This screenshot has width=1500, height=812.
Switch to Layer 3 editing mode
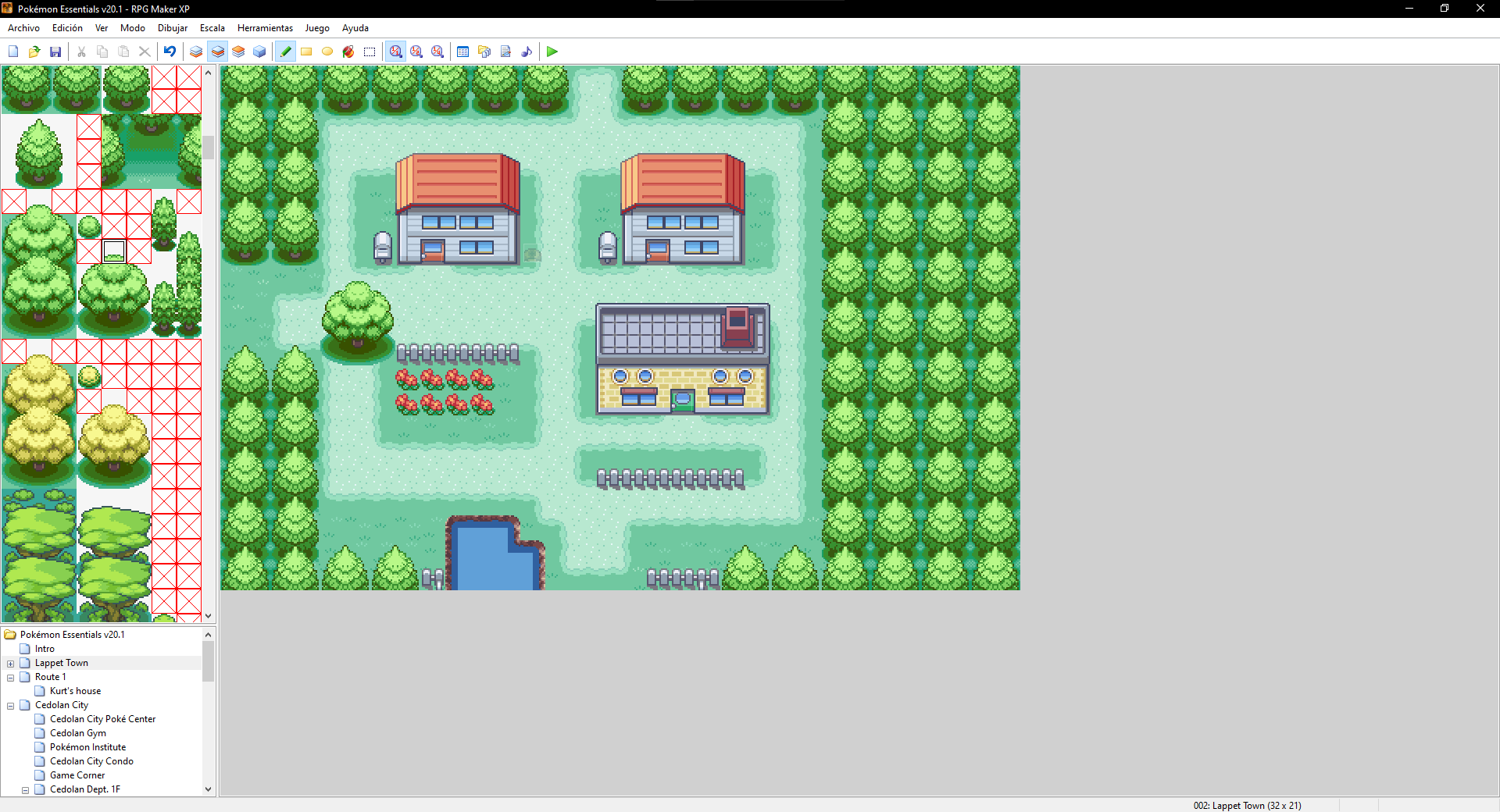pyautogui.click(x=238, y=52)
